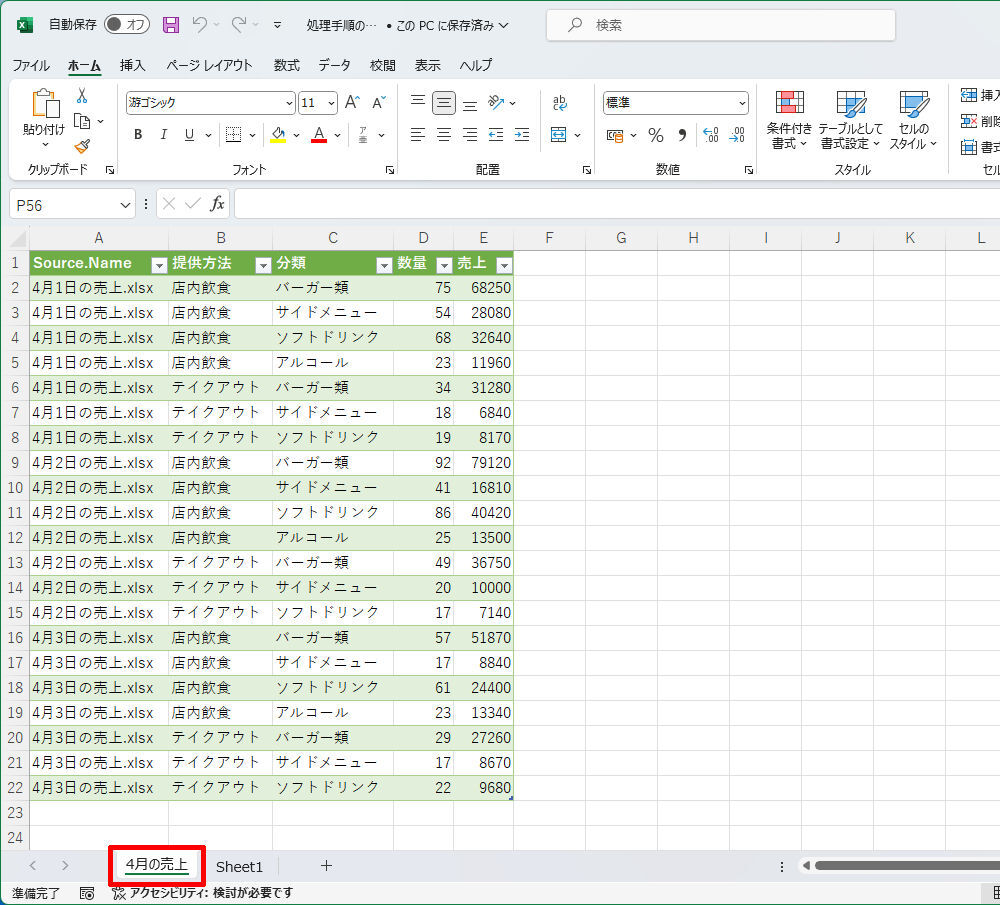The width and height of the screenshot is (1000, 905).
Task: Click the Insert Function fx icon
Action: point(217,204)
